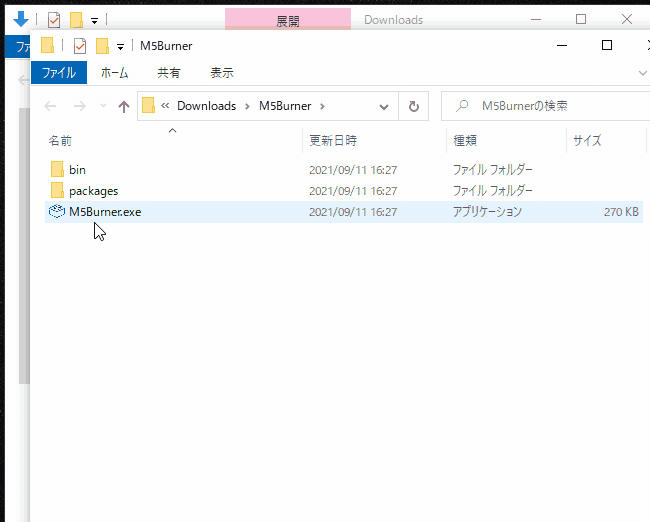Image resolution: width=650 pixels, height=522 pixels.
Task: Click the properties checkmark icon in M5Burner title bar
Action: 80,46
